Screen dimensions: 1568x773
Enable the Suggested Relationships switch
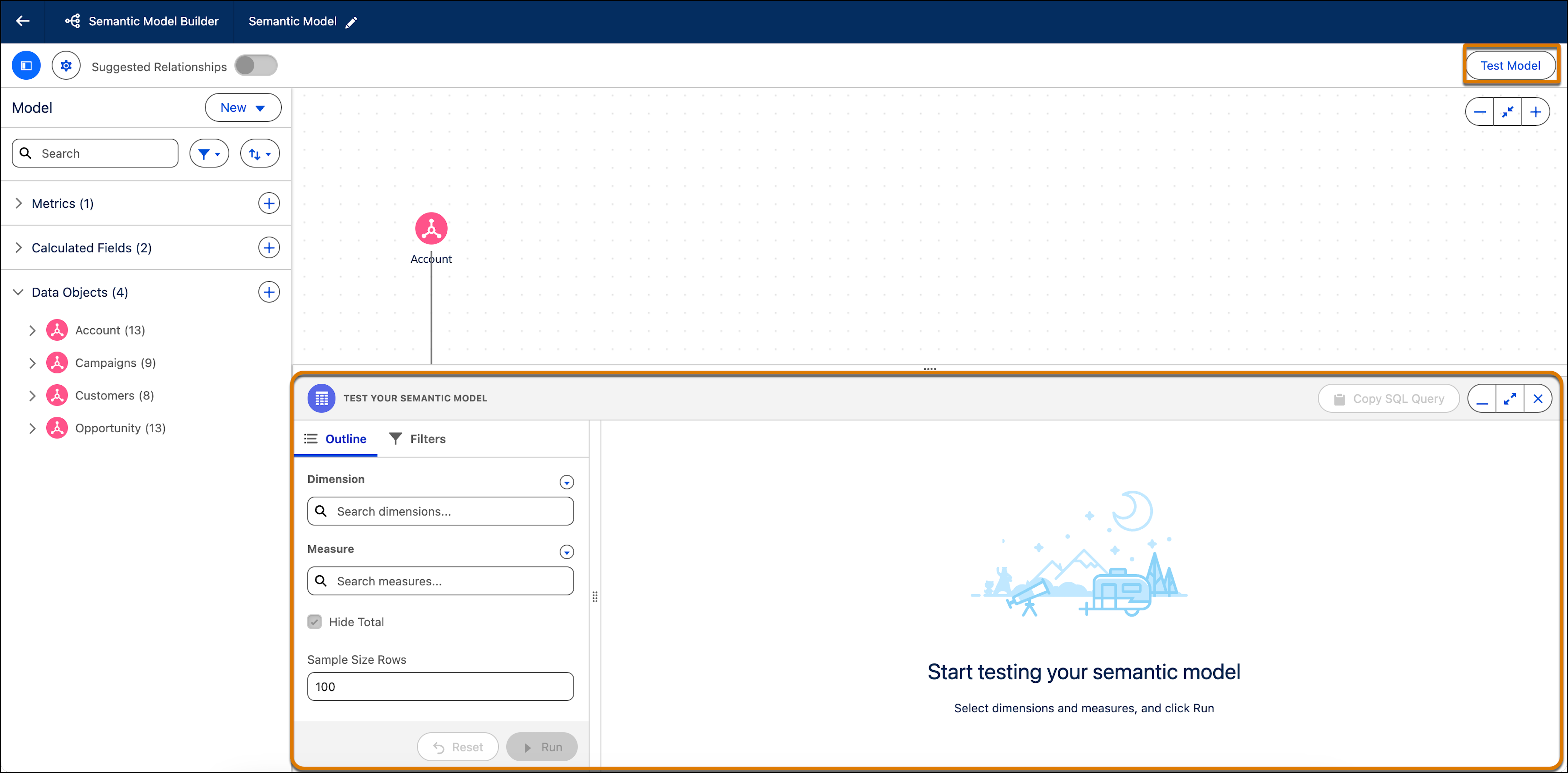pyautogui.click(x=256, y=66)
